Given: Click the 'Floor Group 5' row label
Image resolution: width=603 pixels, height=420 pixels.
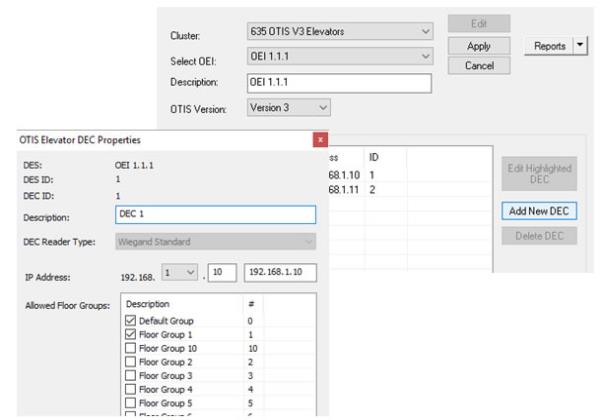Looking at the screenshot, I should coord(165,403).
